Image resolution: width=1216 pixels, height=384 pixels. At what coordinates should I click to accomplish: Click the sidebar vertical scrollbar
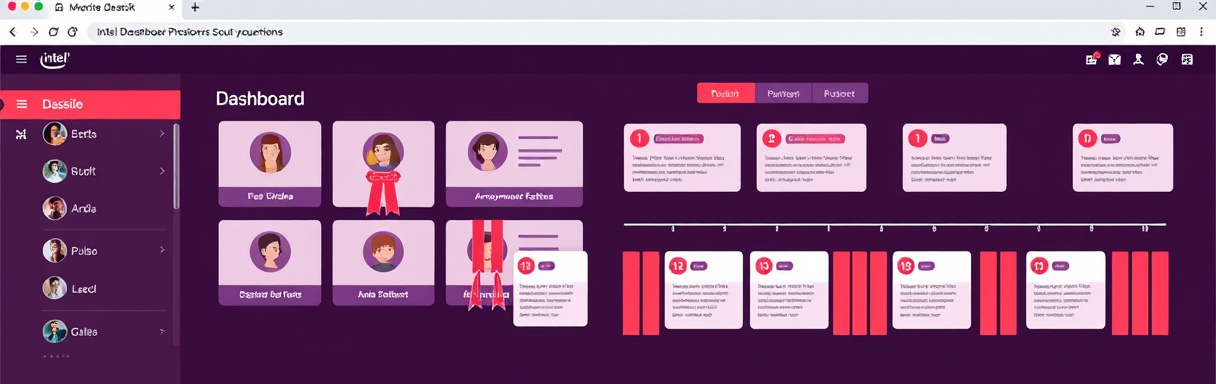[177, 165]
